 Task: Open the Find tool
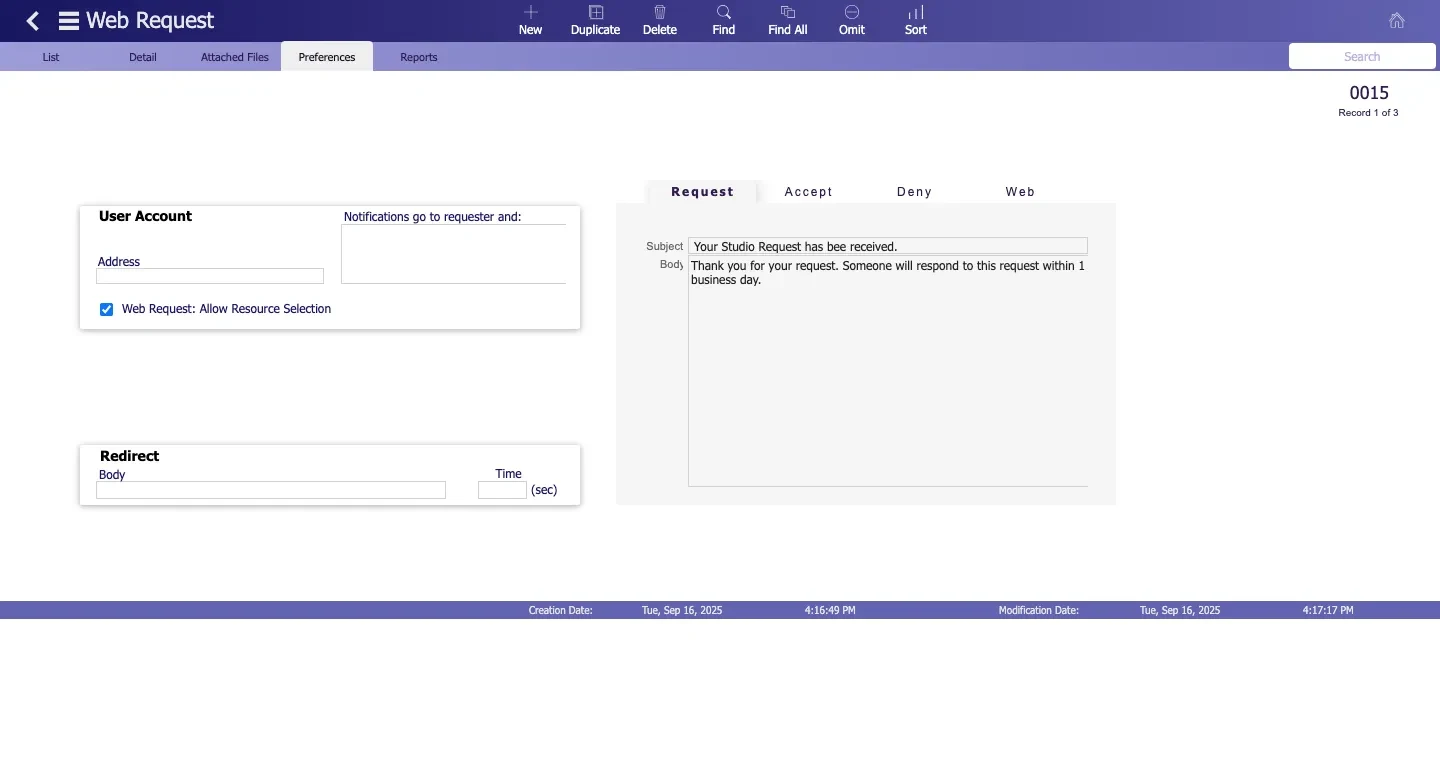pyautogui.click(x=724, y=20)
